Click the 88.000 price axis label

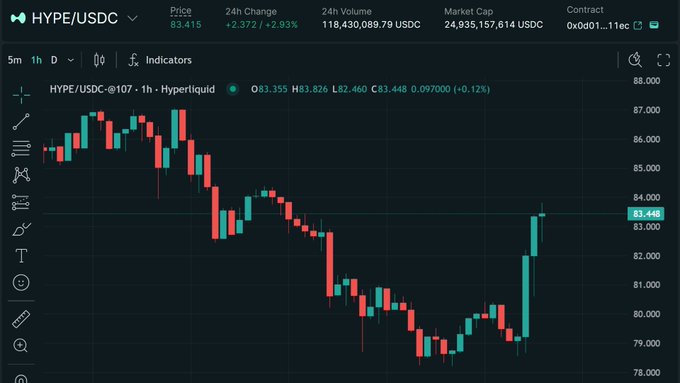point(646,81)
